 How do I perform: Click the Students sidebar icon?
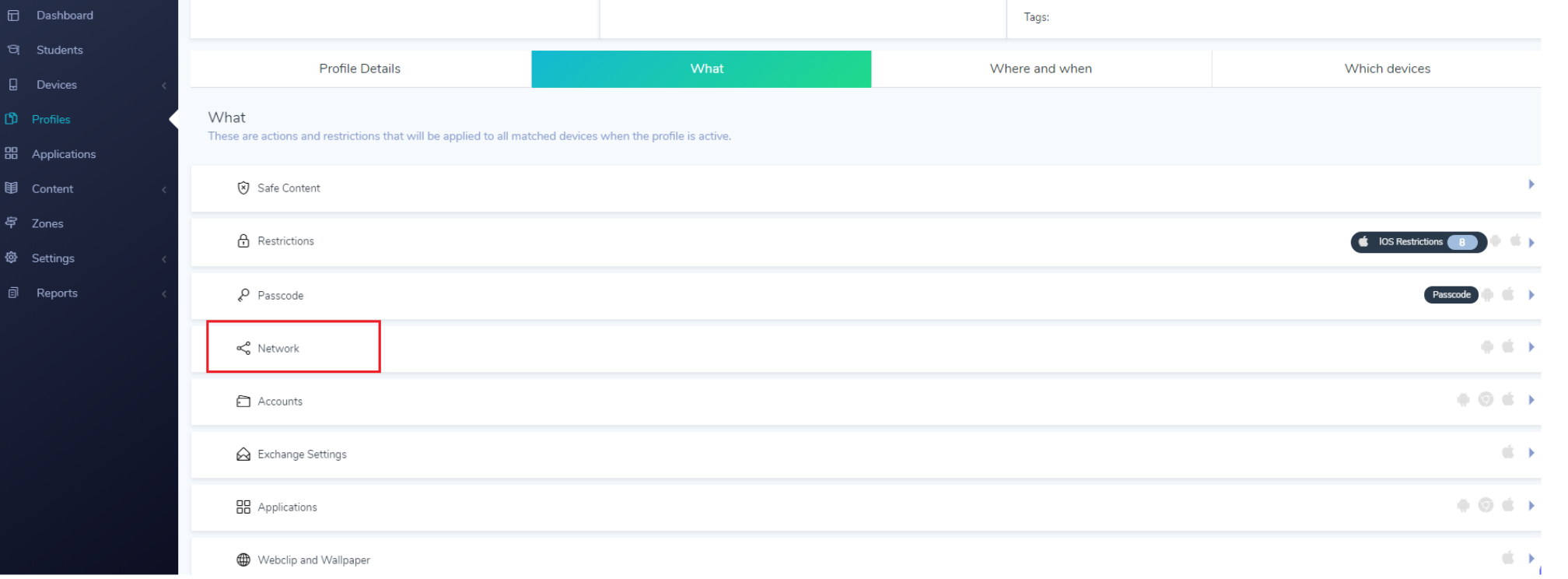[13, 50]
